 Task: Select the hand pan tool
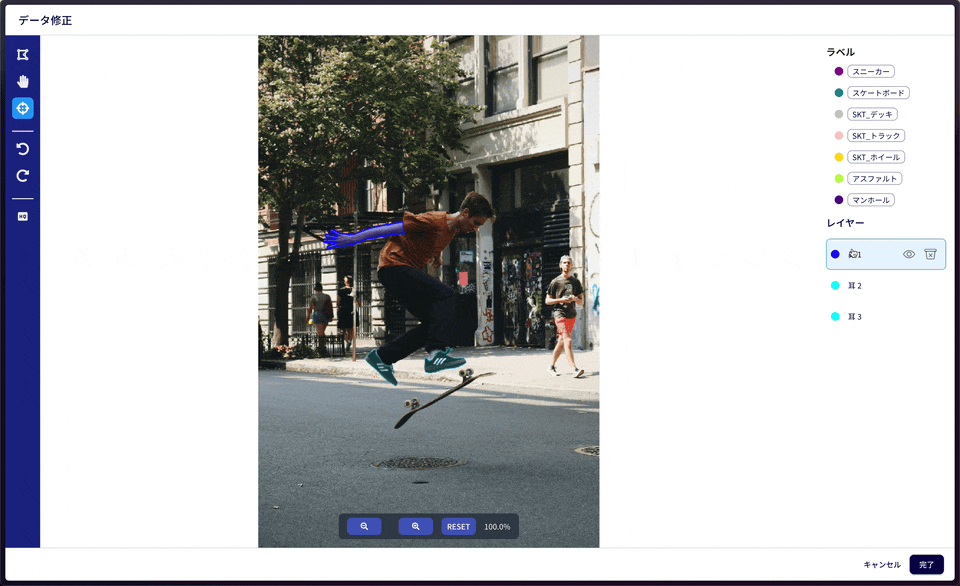click(22, 81)
